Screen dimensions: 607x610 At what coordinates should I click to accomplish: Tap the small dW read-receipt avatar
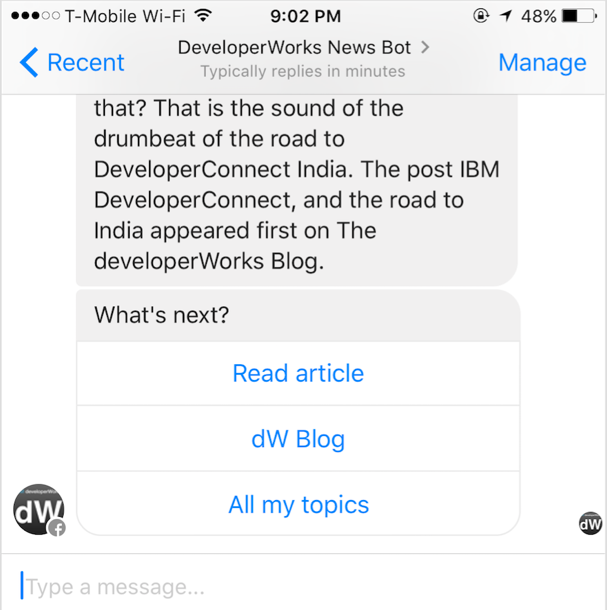(x=590, y=523)
